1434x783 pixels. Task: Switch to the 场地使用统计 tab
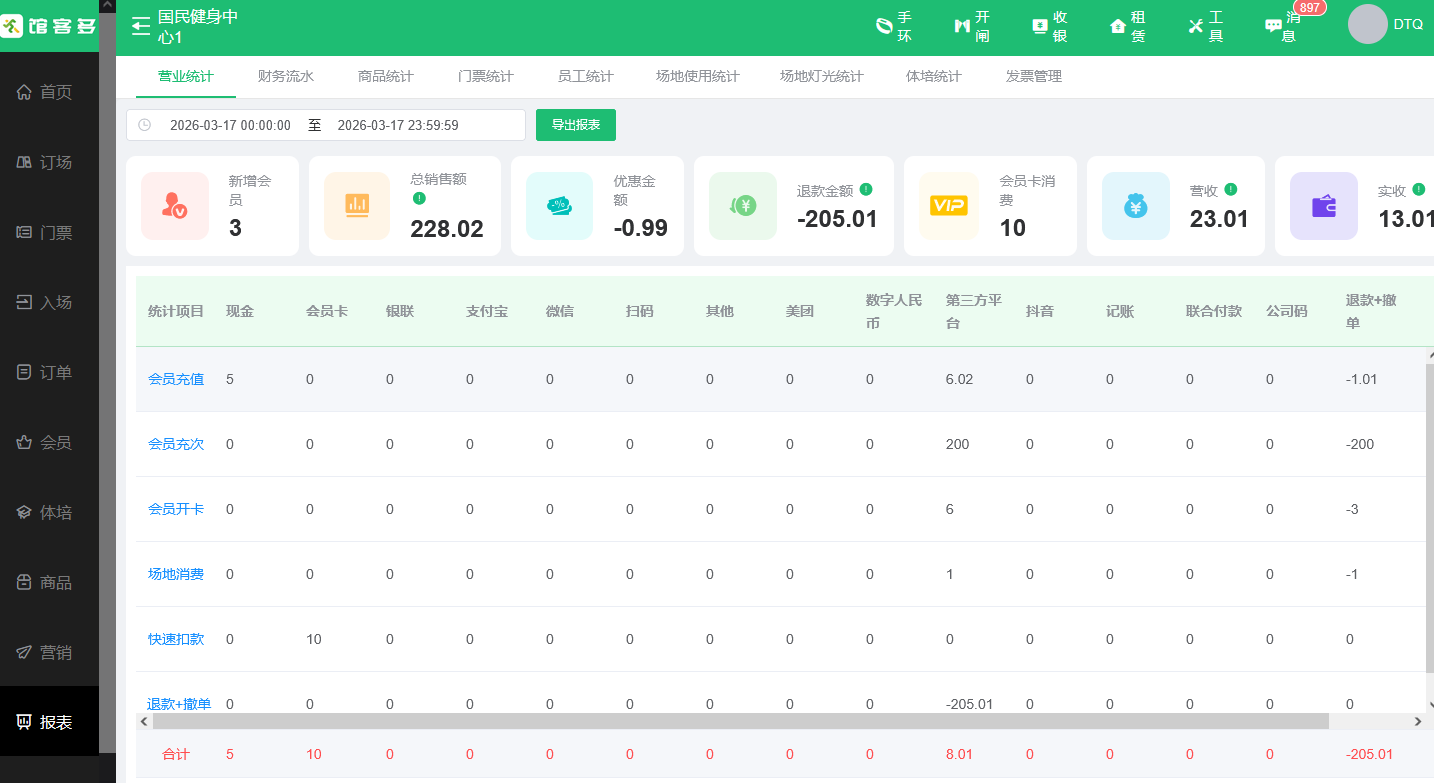pos(697,76)
